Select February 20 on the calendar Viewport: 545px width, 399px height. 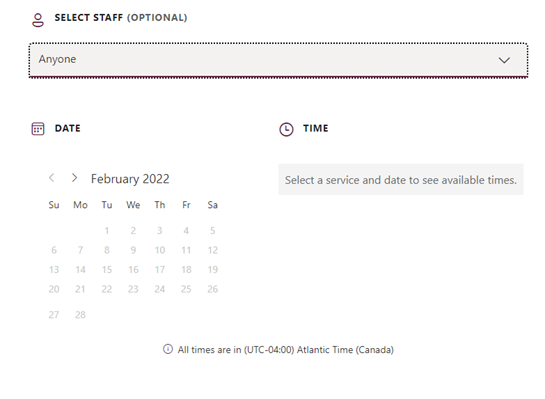tap(54, 289)
